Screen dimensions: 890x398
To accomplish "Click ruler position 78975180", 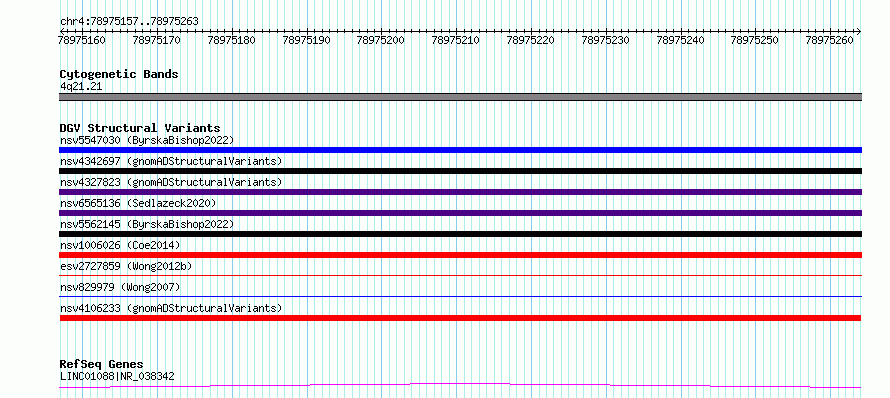I will tap(232, 40).
